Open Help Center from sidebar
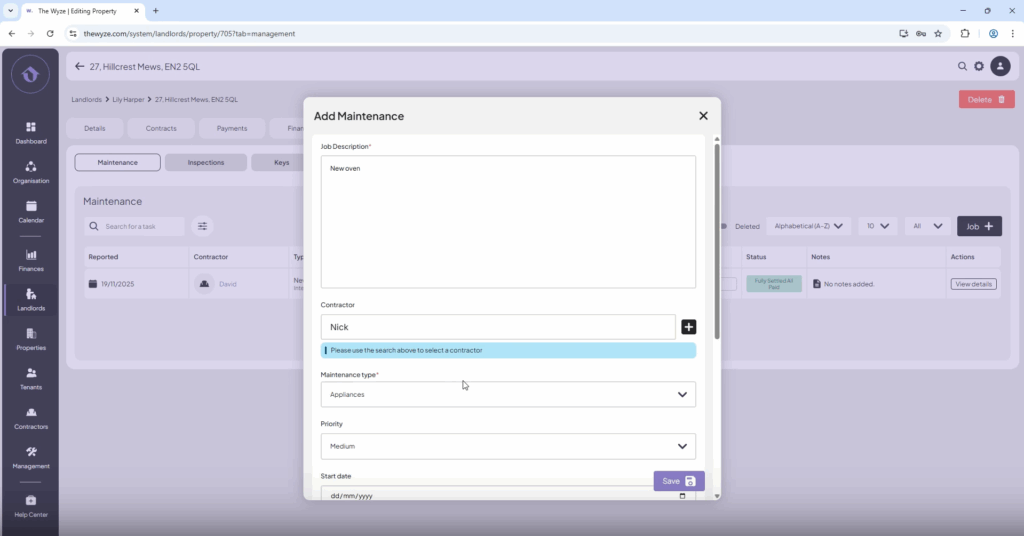Viewport: 1024px width, 536px height. [x=30, y=505]
